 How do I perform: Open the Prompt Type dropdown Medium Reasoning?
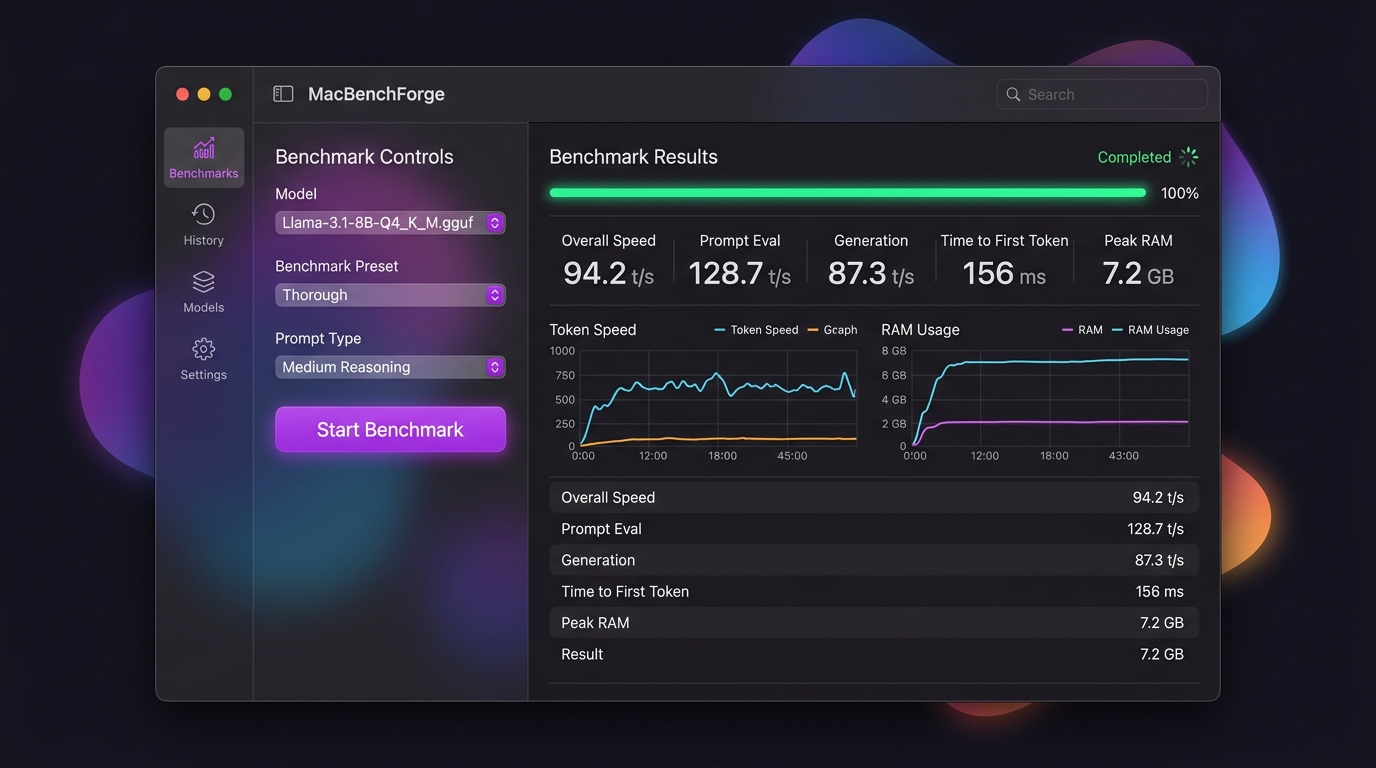click(390, 367)
